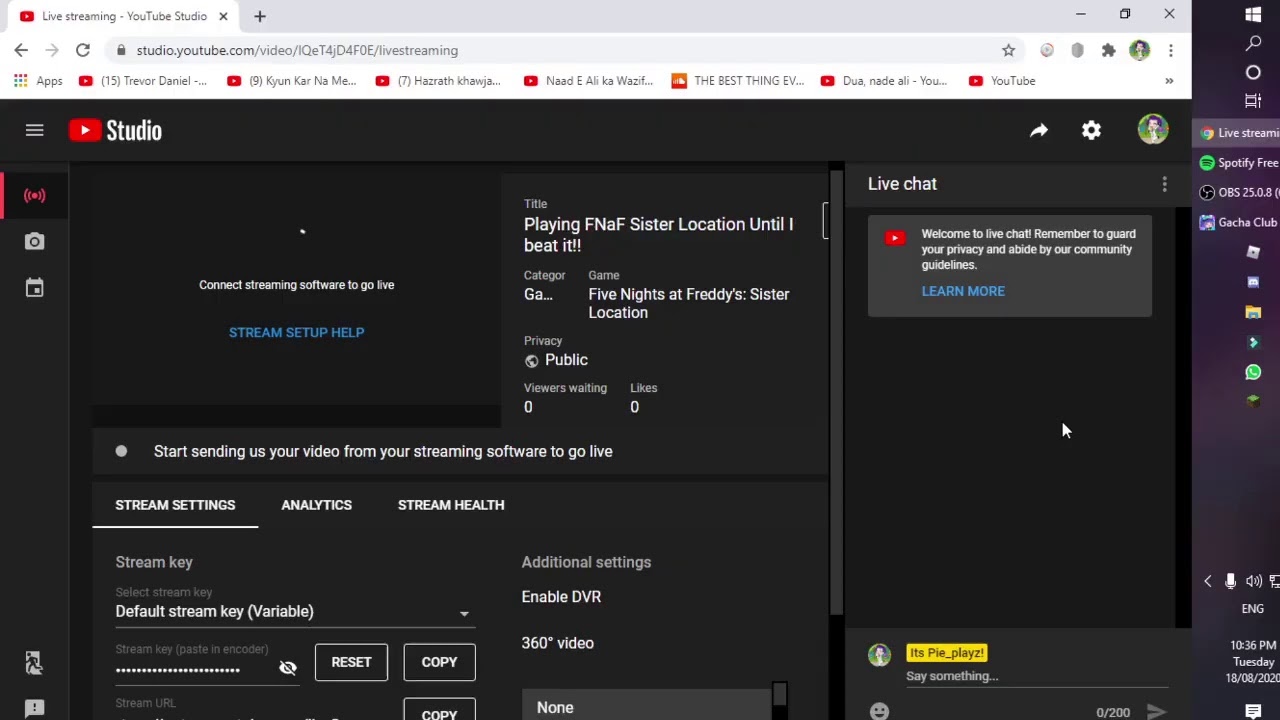This screenshot has width=1280, height=720.
Task: Switch to the Stream Settings tab
Action: (175, 505)
